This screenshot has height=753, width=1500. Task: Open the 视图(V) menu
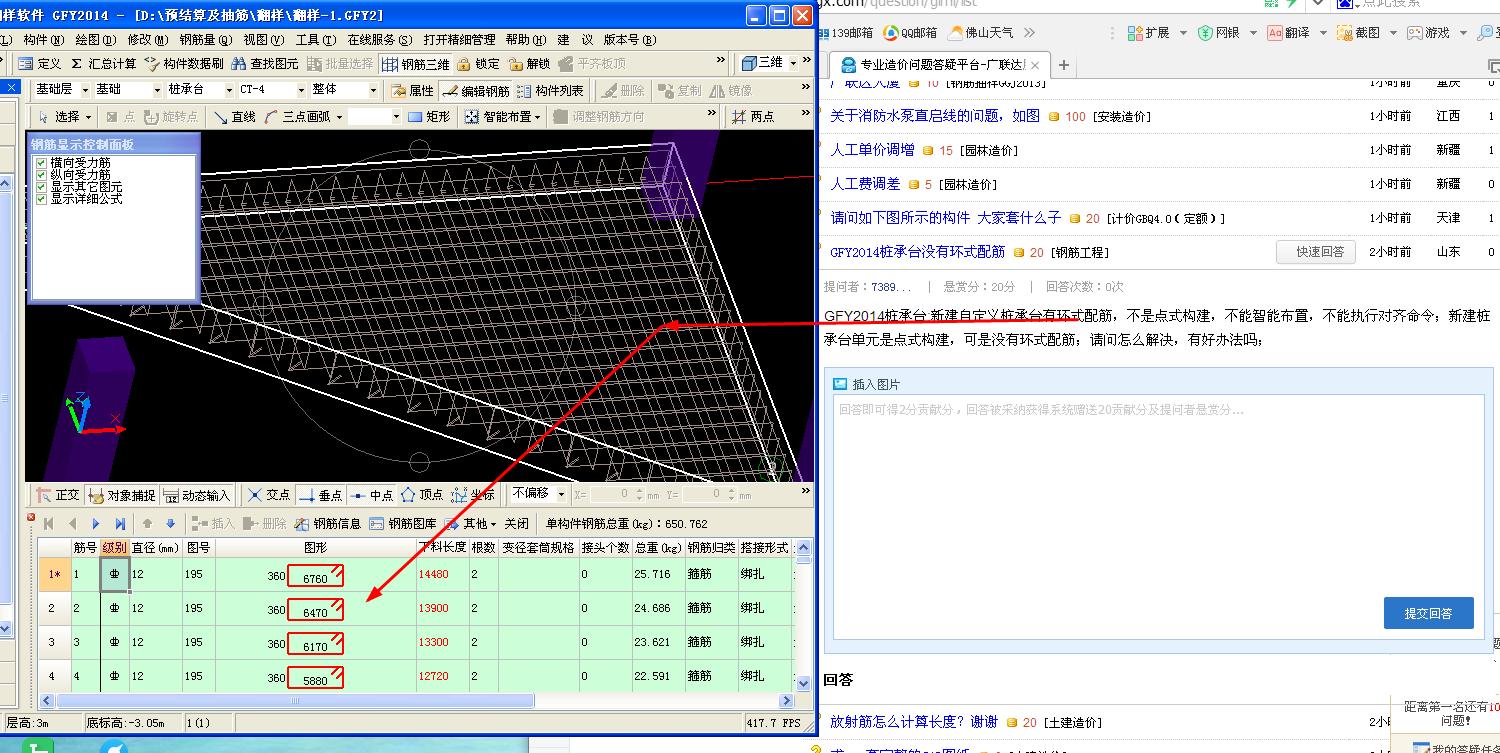click(264, 40)
